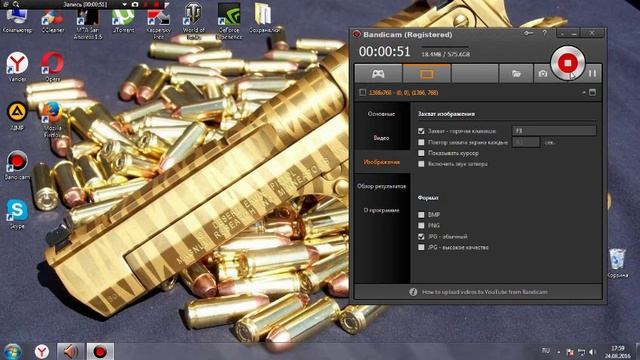Open the Корзина recycle bin icon
640x360 pixels.
tap(617, 263)
